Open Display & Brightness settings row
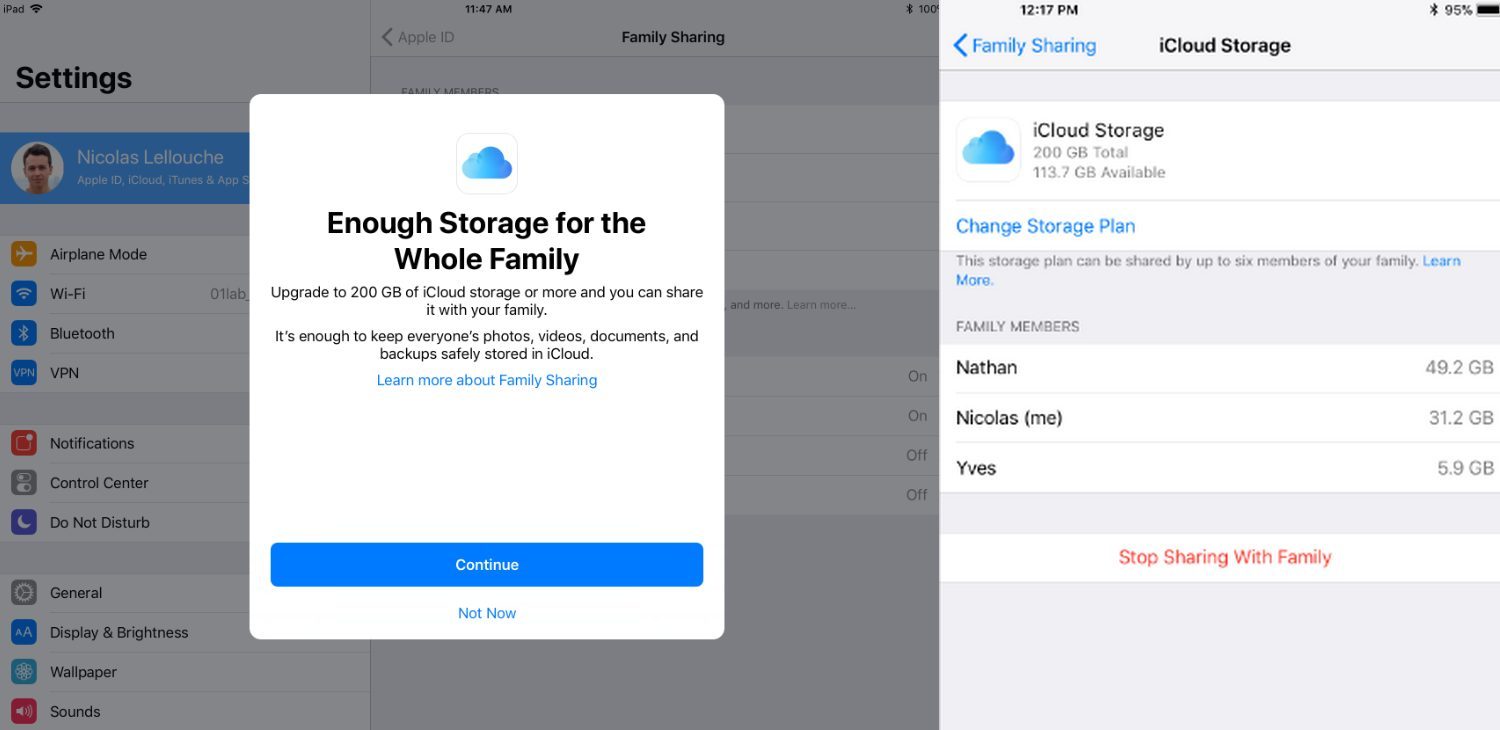The width and height of the screenshot is (1500, 730). tap(125, 632)
